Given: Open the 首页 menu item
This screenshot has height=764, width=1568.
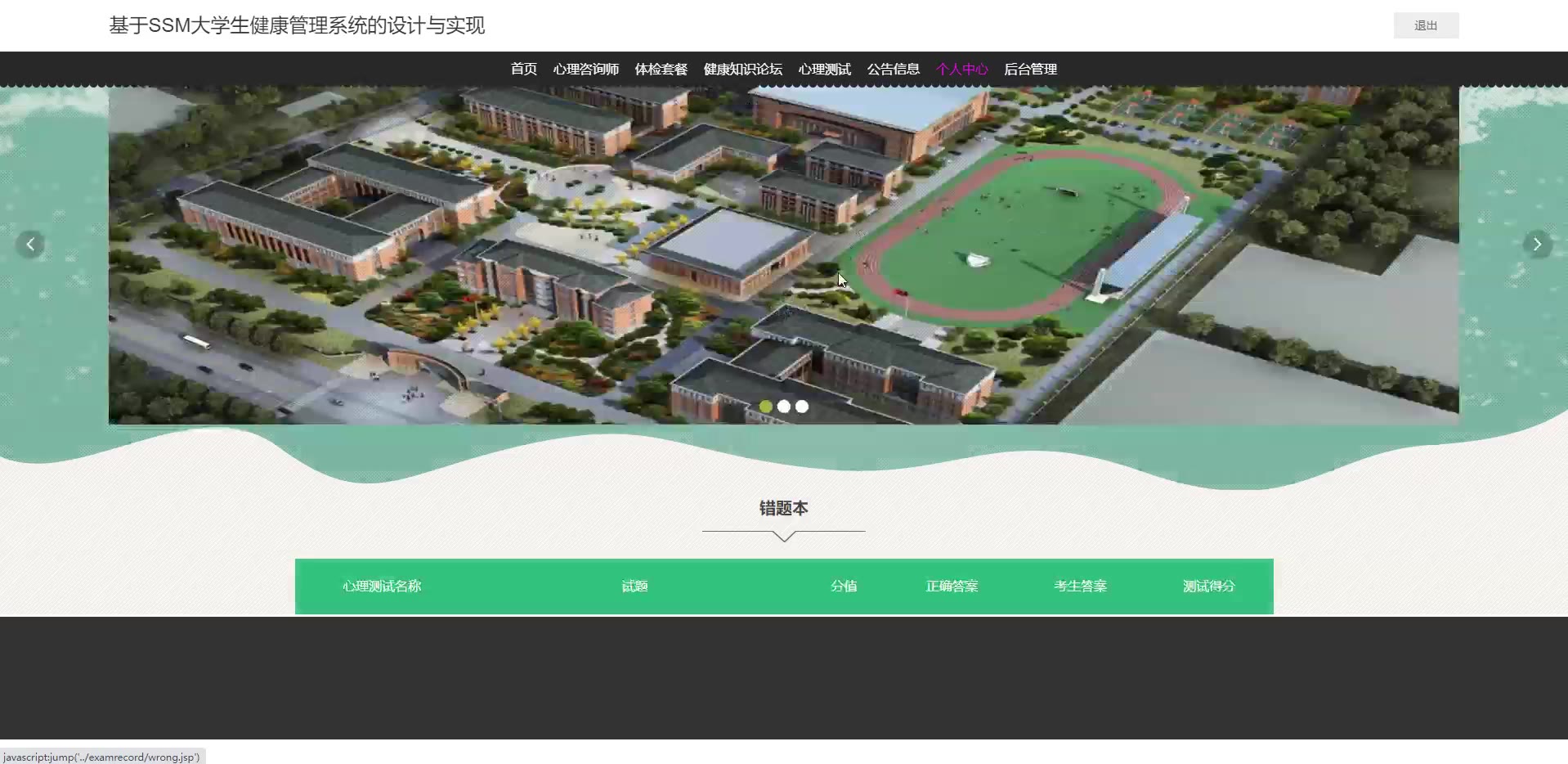Looking at the screenshot, I should point(524,70).
